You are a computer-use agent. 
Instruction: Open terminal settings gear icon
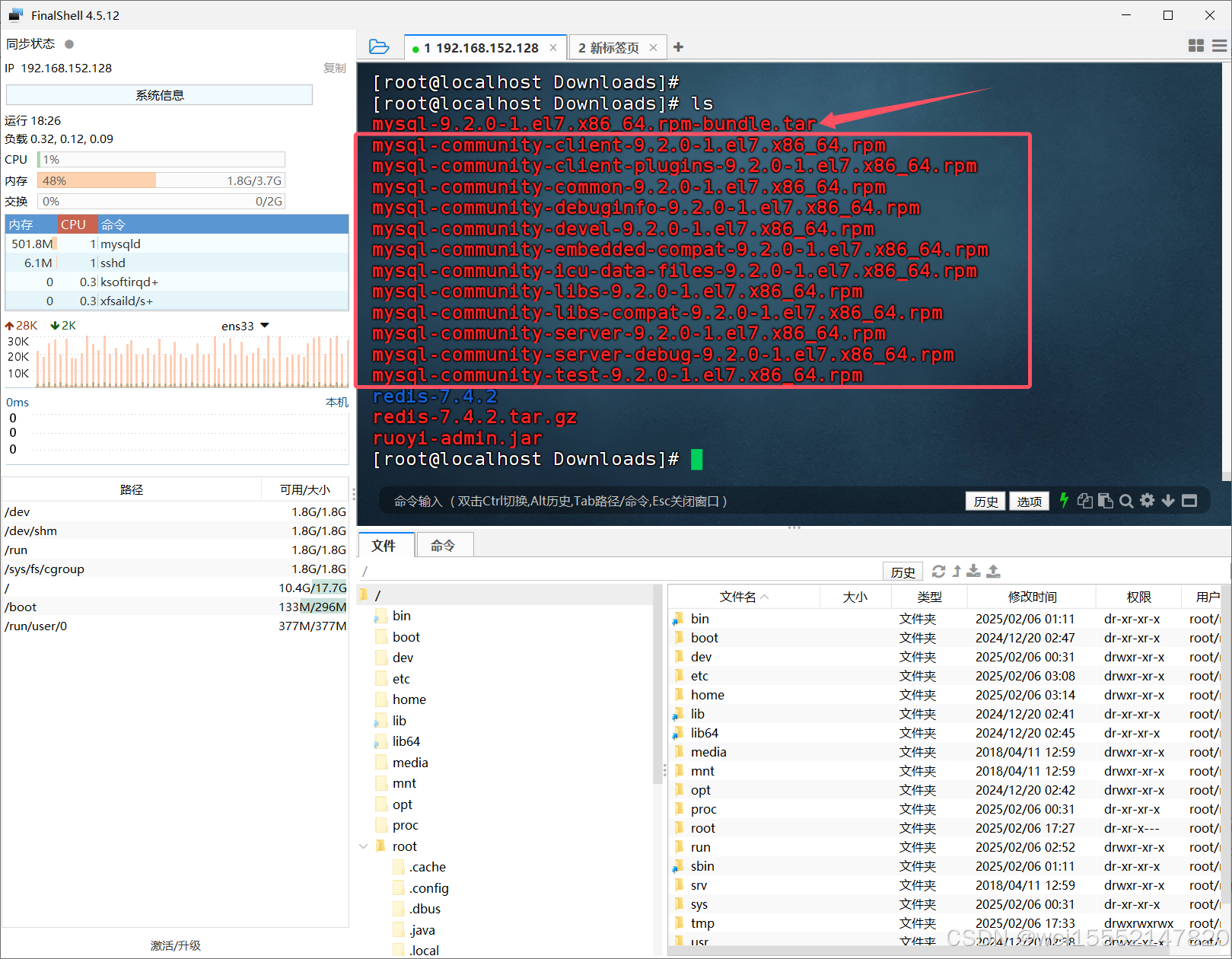[1147, 500]
